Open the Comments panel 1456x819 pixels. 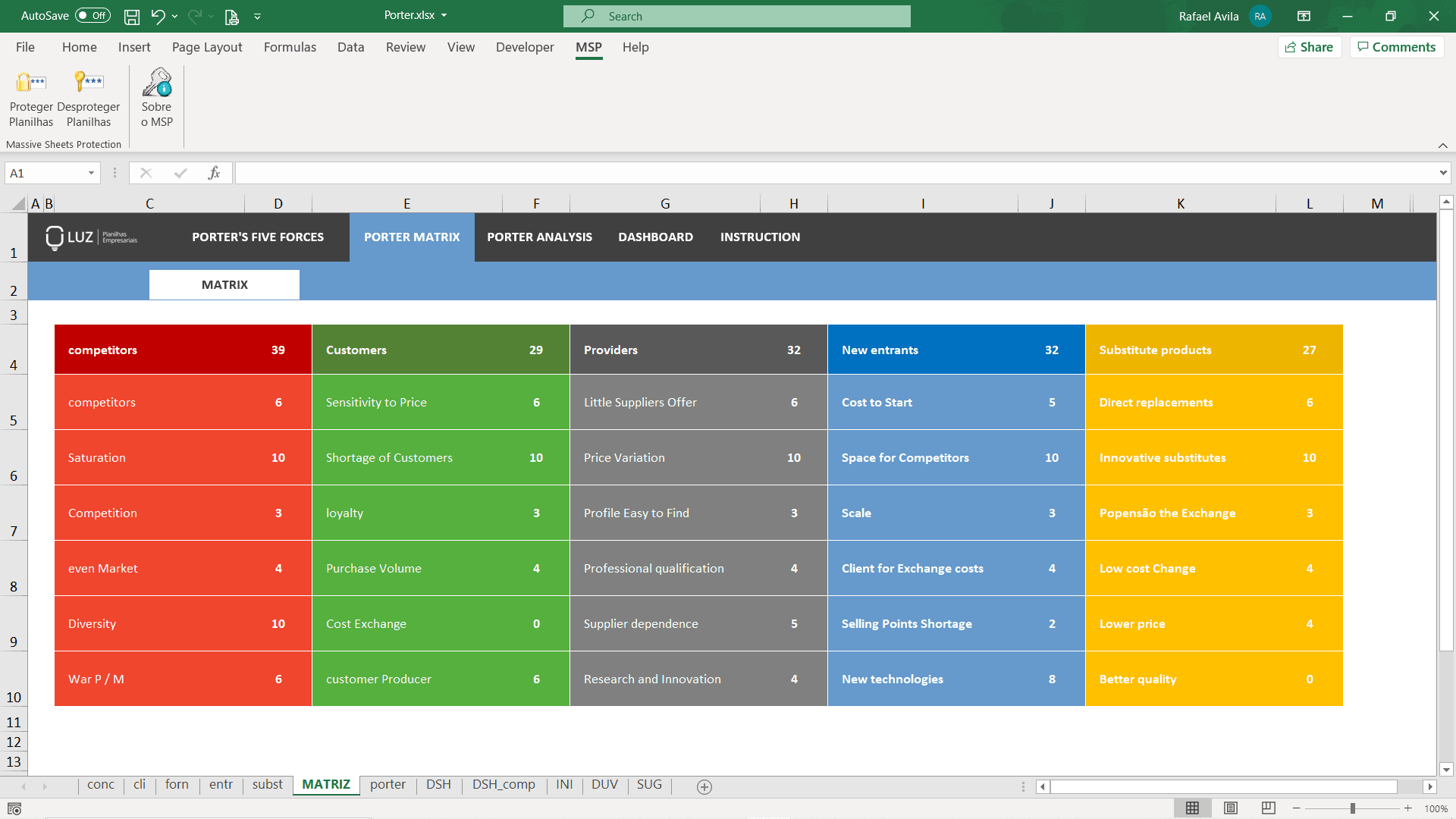[1396, 46]
